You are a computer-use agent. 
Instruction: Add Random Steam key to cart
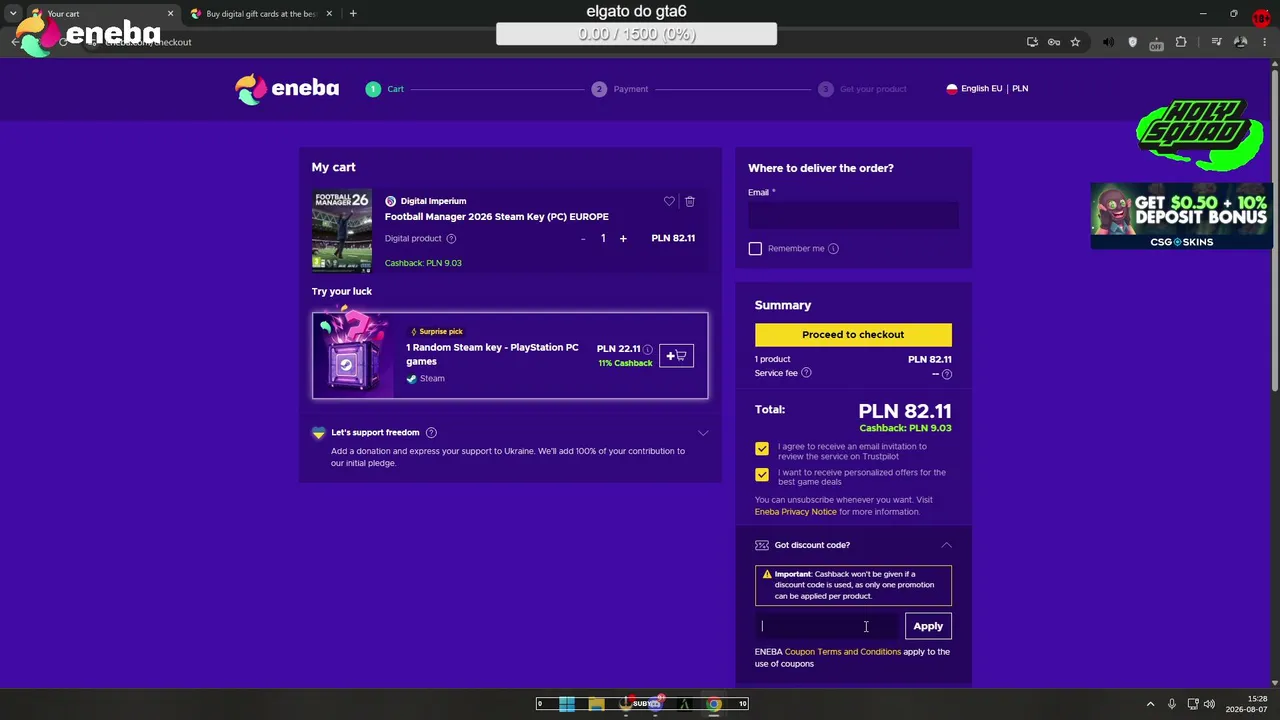[676, 356]
